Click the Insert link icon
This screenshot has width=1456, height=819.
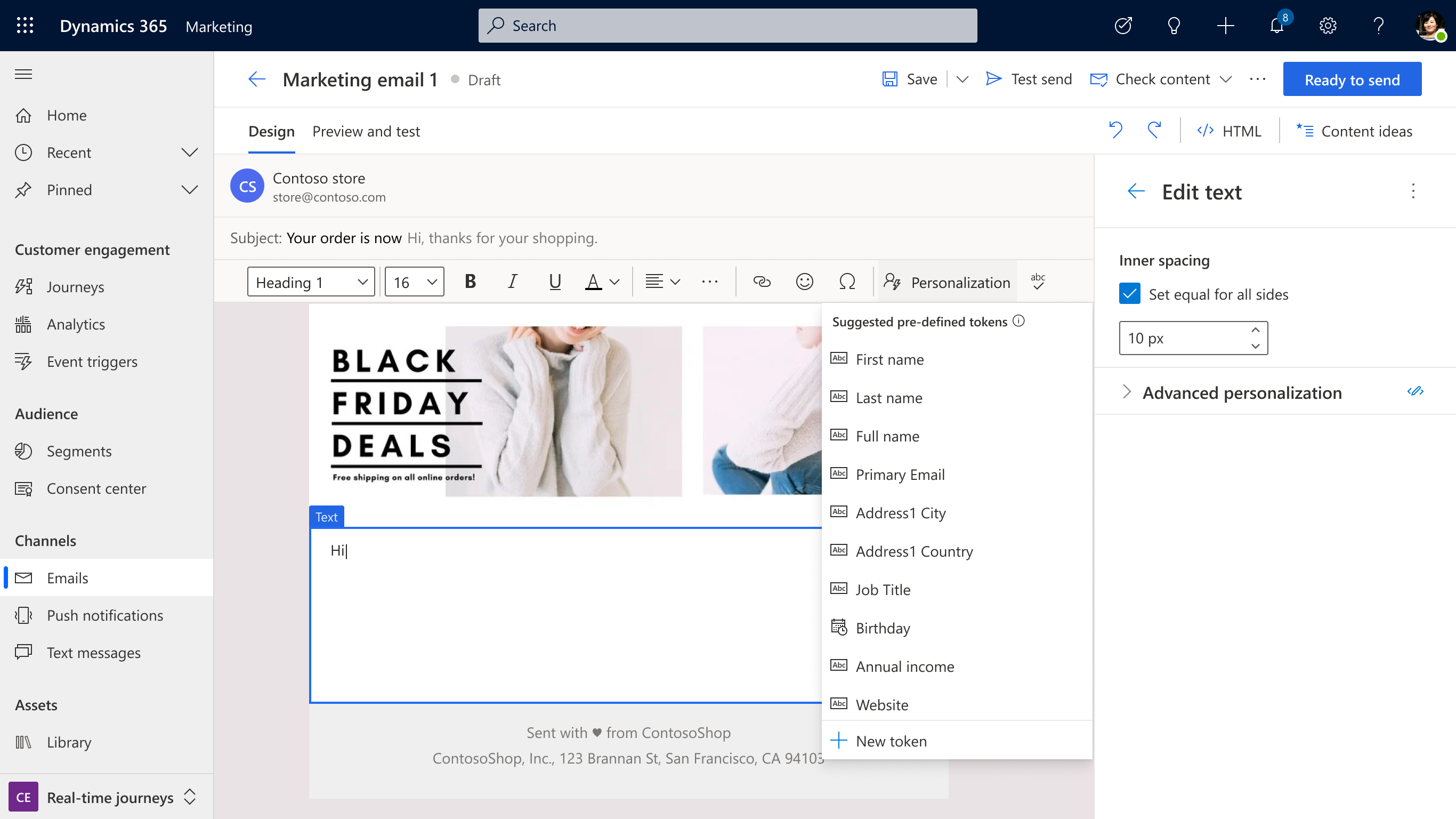point(762,281)
